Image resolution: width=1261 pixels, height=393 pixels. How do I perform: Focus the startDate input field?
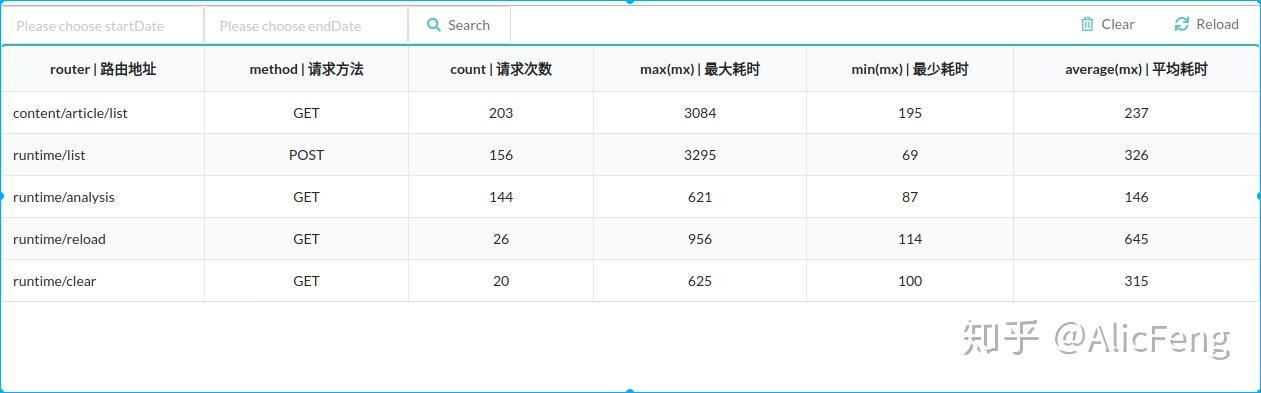[102, 25]
